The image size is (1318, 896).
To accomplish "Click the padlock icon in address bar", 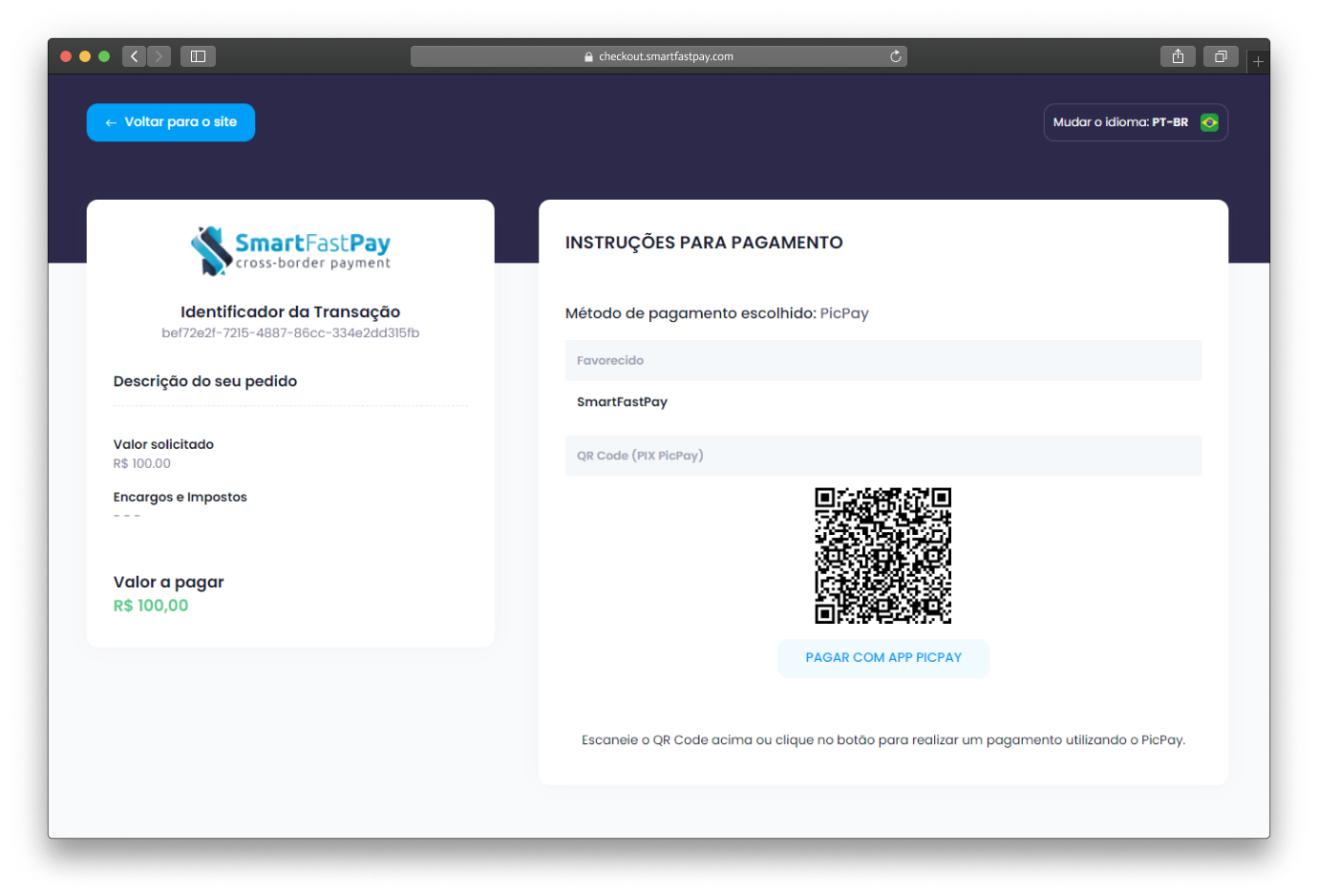I will click(588, 57).
